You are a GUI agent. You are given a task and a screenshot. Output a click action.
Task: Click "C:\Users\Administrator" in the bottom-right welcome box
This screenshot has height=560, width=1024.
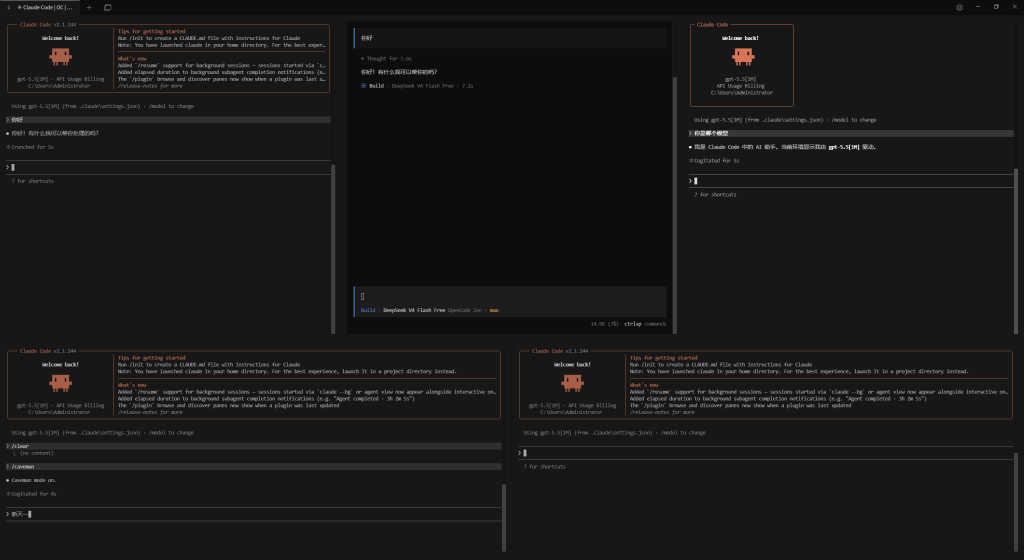click(571, 412)
